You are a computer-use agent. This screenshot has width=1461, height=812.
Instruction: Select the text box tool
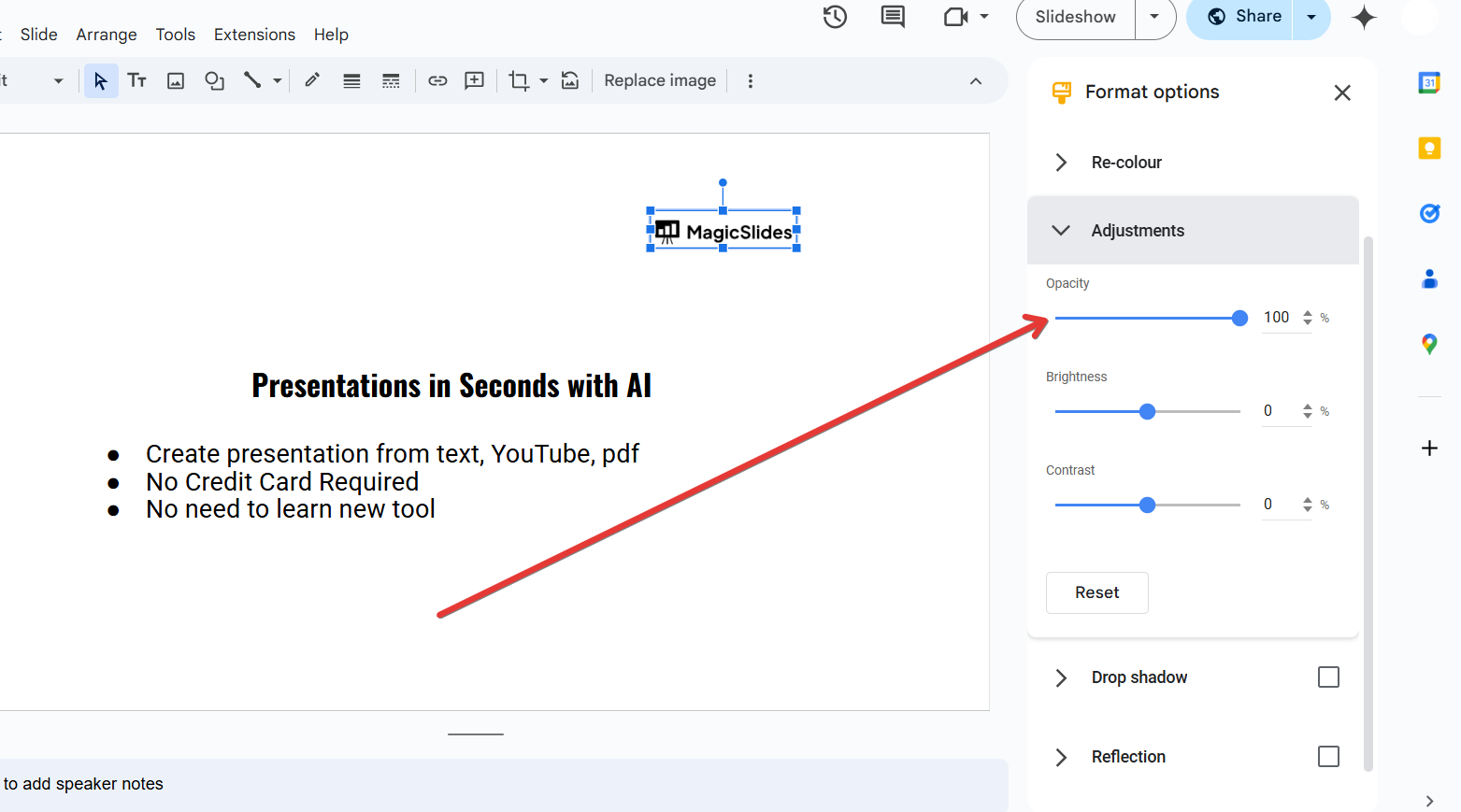point(137,81)
